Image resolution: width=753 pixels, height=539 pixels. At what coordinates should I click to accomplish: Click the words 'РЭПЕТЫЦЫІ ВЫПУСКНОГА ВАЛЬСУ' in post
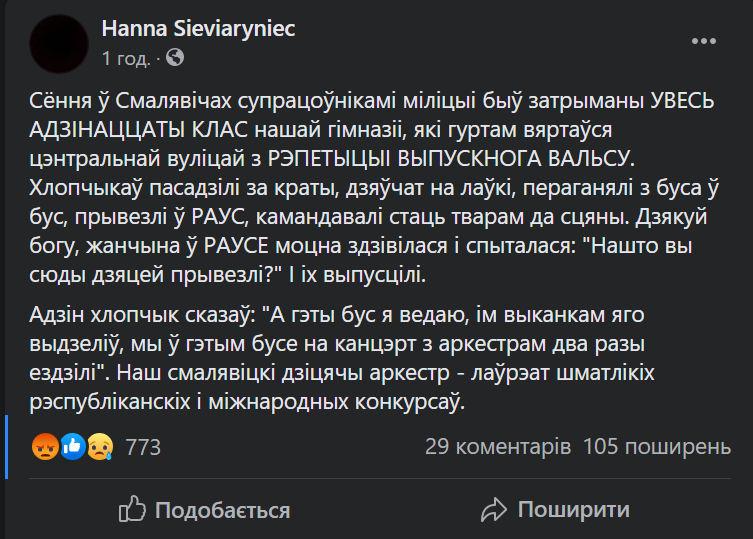coord(451,159)
